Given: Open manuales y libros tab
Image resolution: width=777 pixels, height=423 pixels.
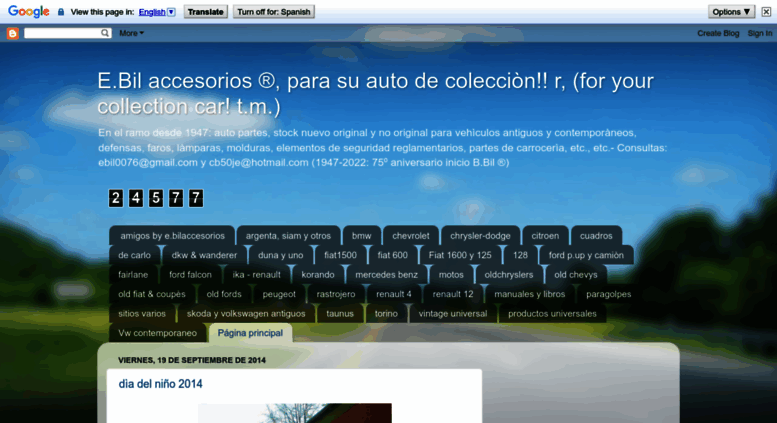Looking at the screenshot, I should tap(530, 294).
